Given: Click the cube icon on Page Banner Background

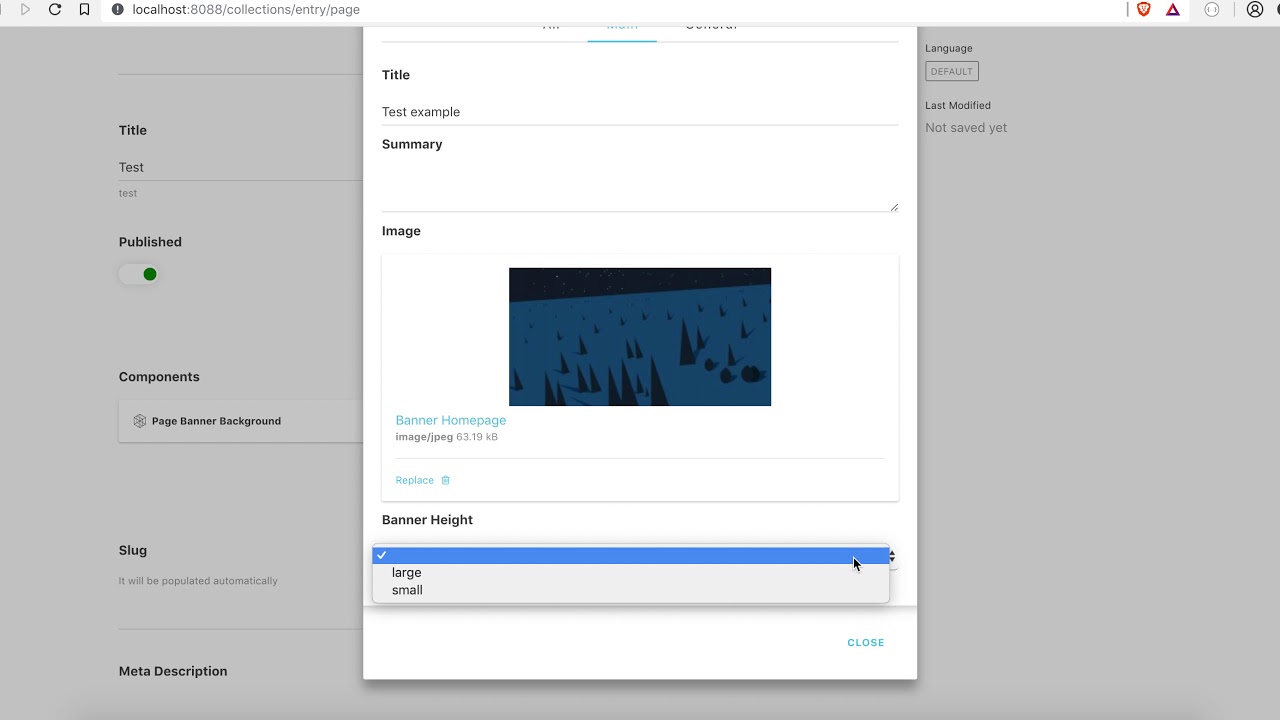Looking at the screenshot, I should (x=140, y=421).
